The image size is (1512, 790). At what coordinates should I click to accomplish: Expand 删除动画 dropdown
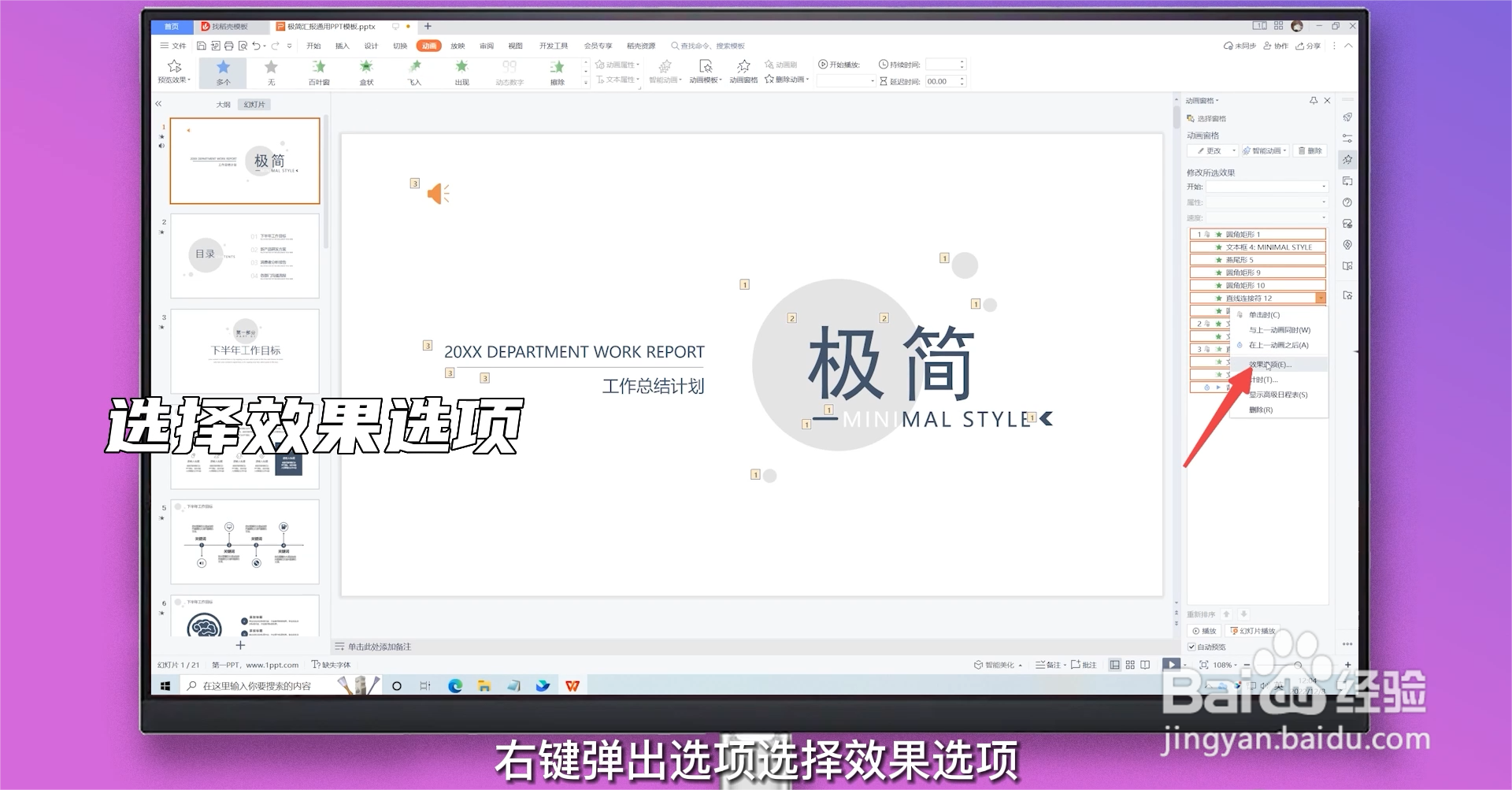[x=787, y=80]
